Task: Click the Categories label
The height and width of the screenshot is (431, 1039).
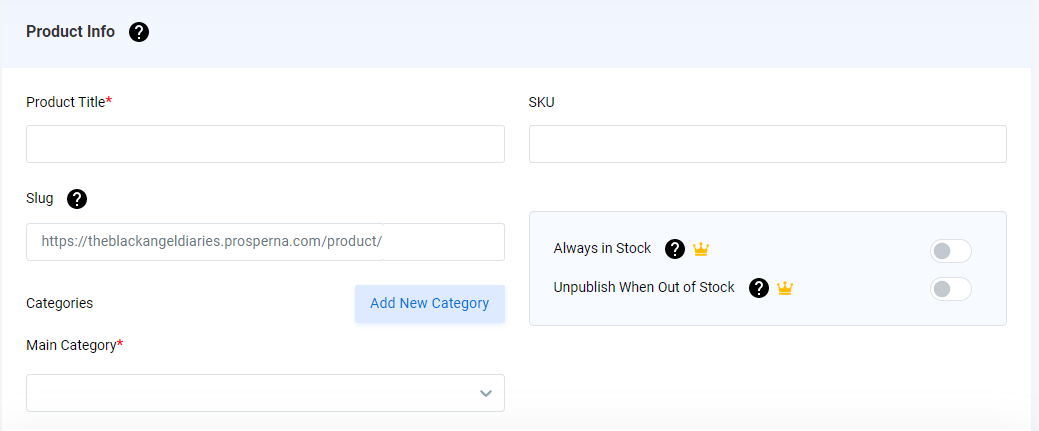Action: click(x=60, y=304)
